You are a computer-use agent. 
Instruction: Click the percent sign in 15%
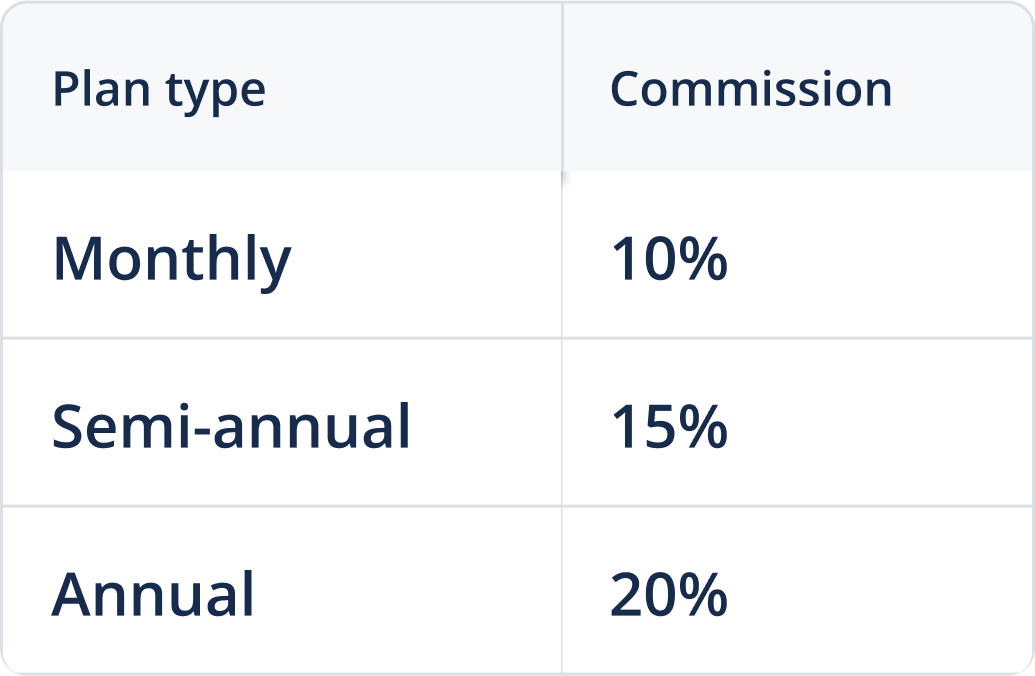703,426
